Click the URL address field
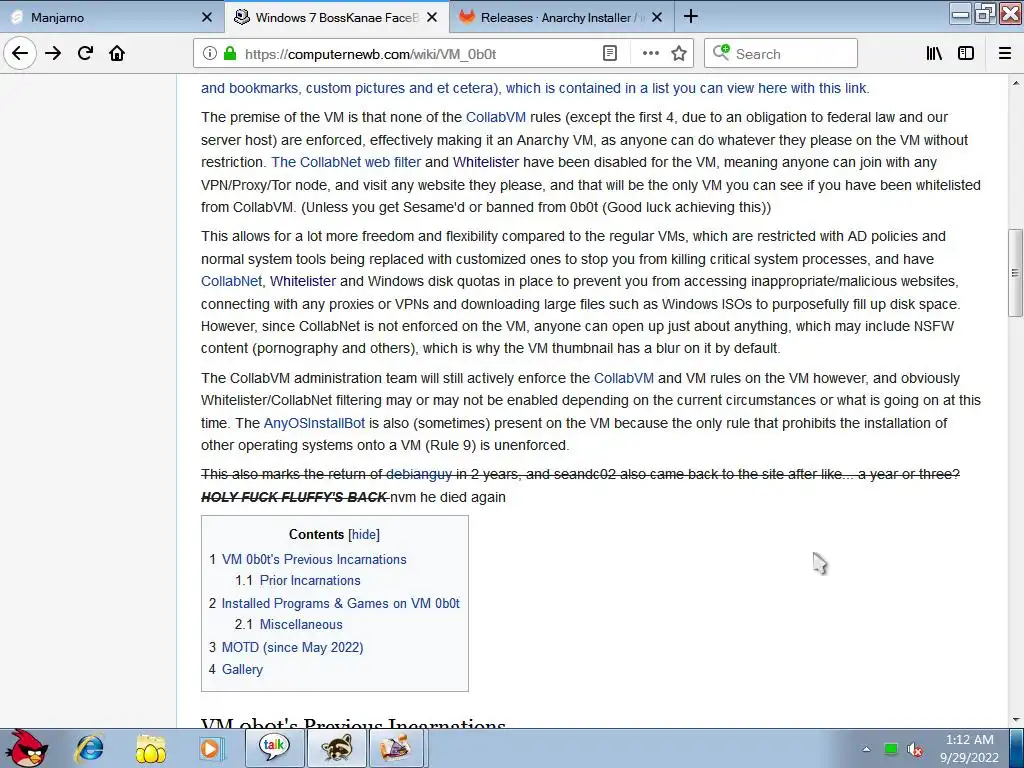Viewport: 1024px width, 768px height. [418, 54]
